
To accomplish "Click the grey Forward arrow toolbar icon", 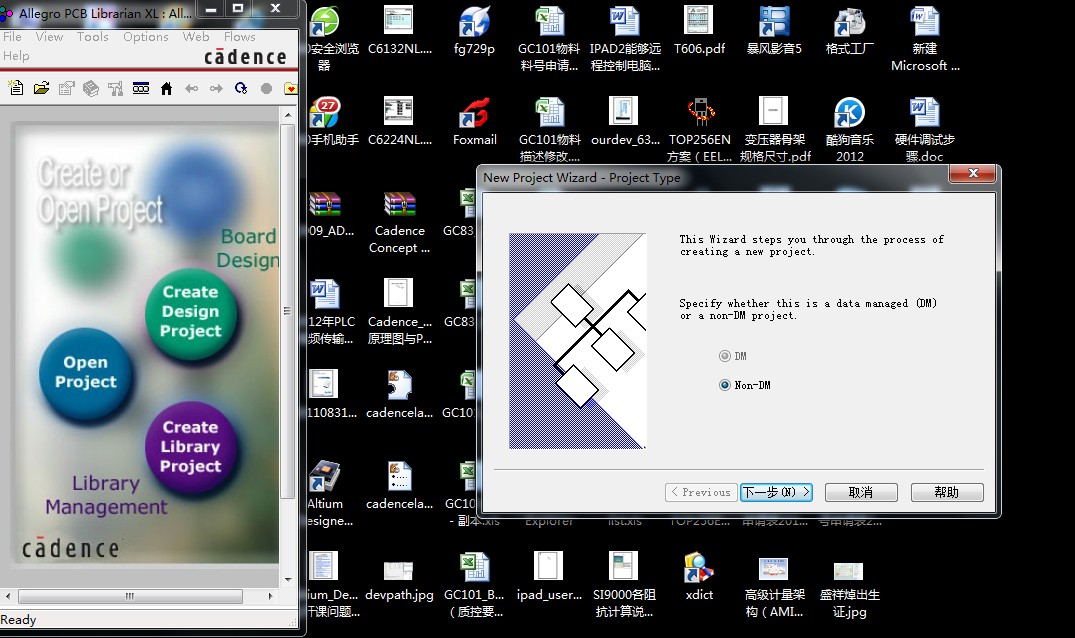I will (x=216, y=88).
